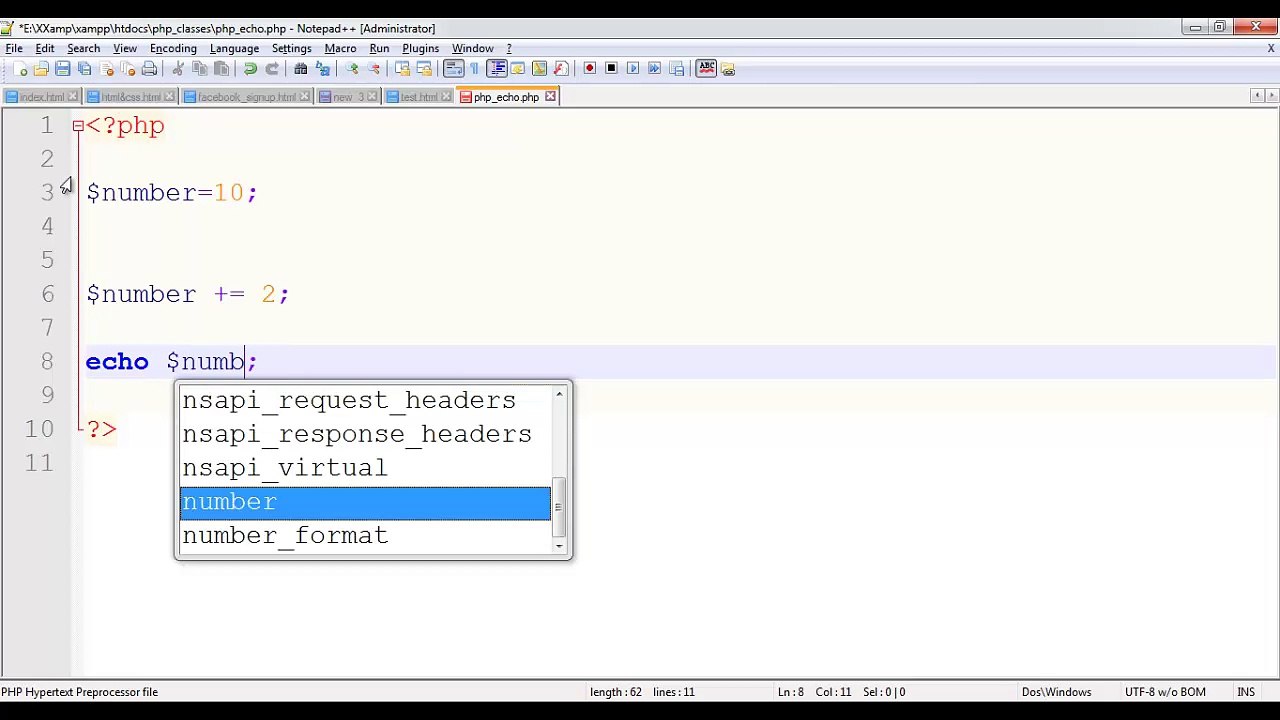Click the Zoom Out toolbar icon

pyautogui.click(x=374, y=69)
